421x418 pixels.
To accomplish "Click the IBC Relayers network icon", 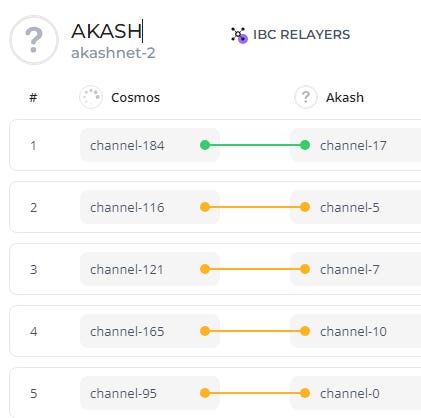I will 239,35.
